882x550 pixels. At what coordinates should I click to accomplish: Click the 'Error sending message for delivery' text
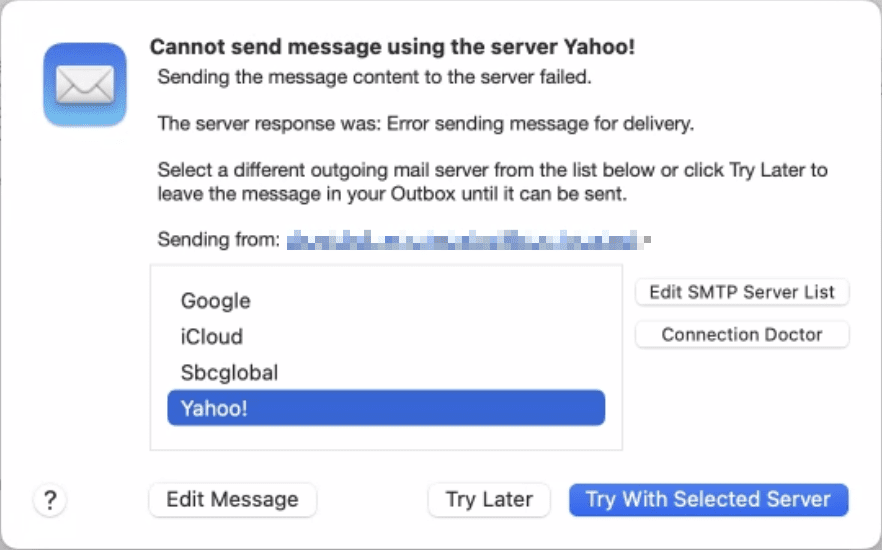pyautogui.click(x=540, y=124)
